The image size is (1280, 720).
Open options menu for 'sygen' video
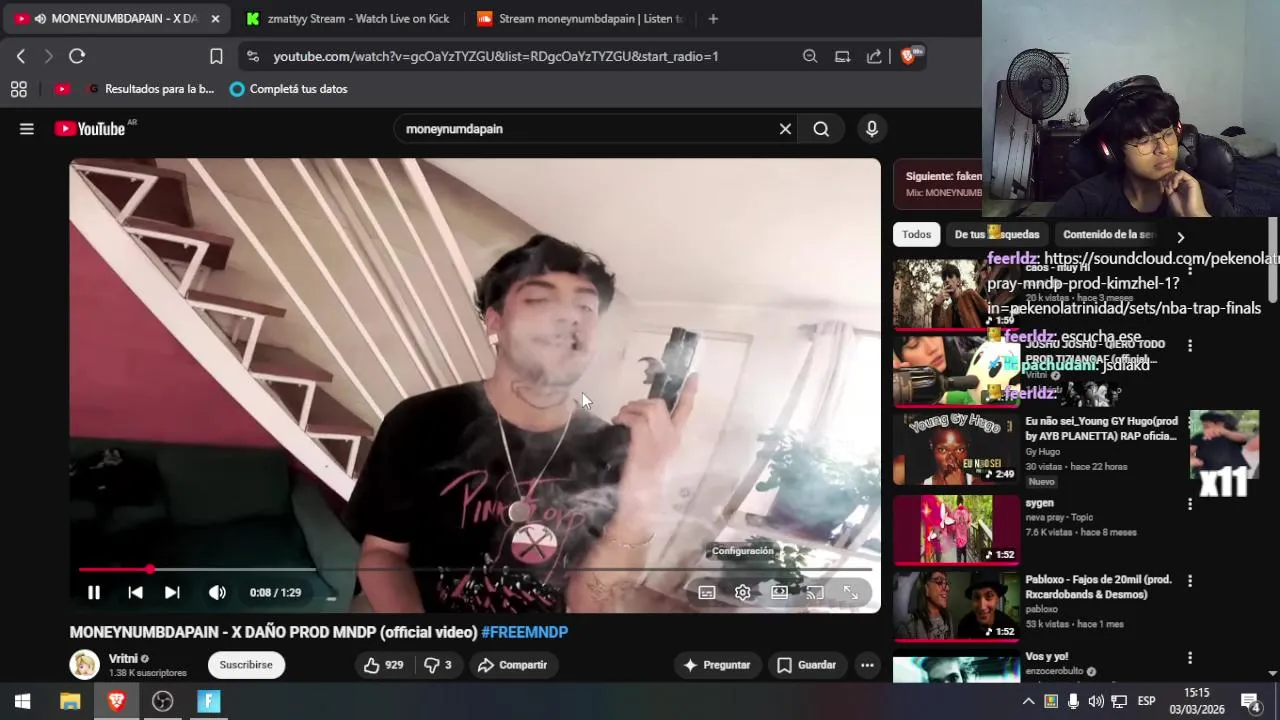tap(1190, 504)
